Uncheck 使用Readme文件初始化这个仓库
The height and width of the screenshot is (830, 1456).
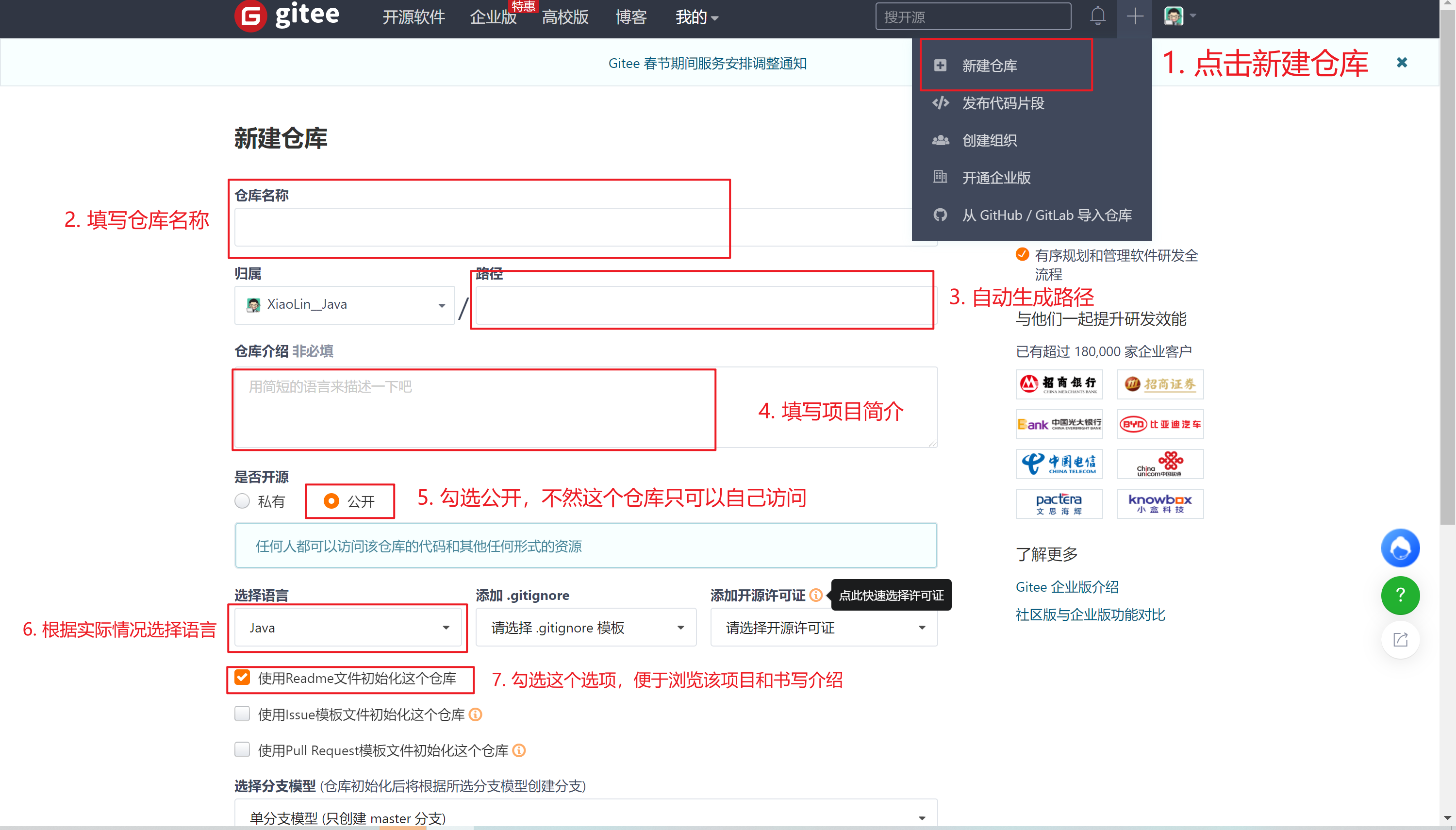pyautogui.click(x=242, y=677)
